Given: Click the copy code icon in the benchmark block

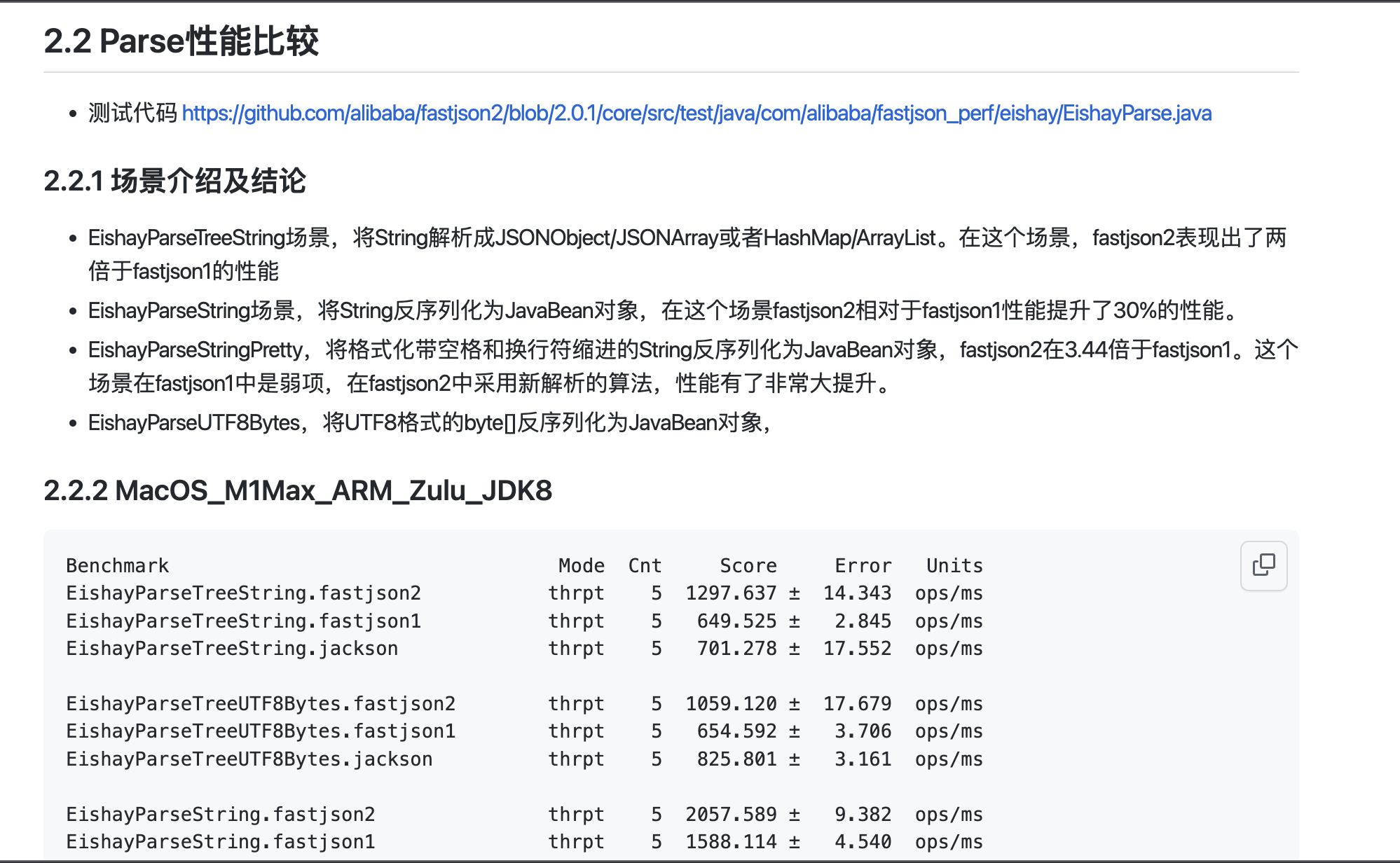Looking at the screenshot, I should point(1263,566).
